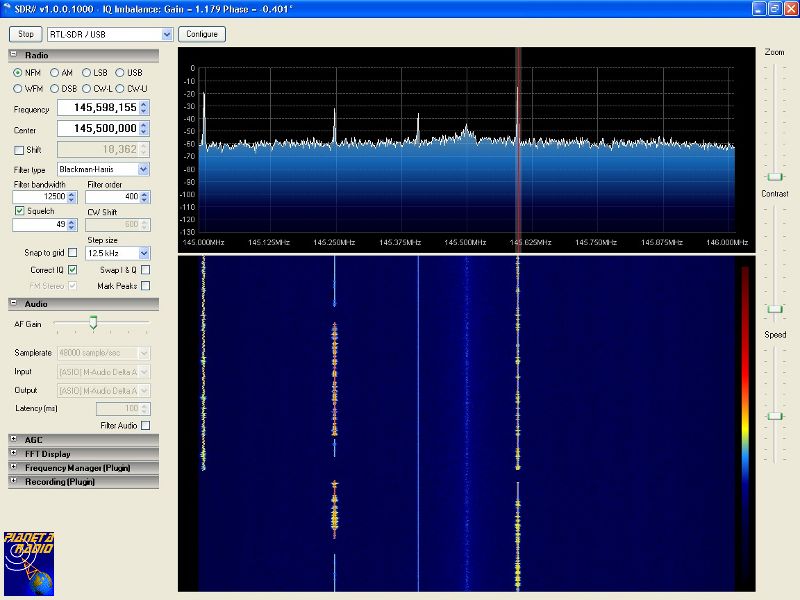The width and height of the screenshot is (800, 600).
Task: Select the LSB demodulation mode
Action: click(86, 72)
